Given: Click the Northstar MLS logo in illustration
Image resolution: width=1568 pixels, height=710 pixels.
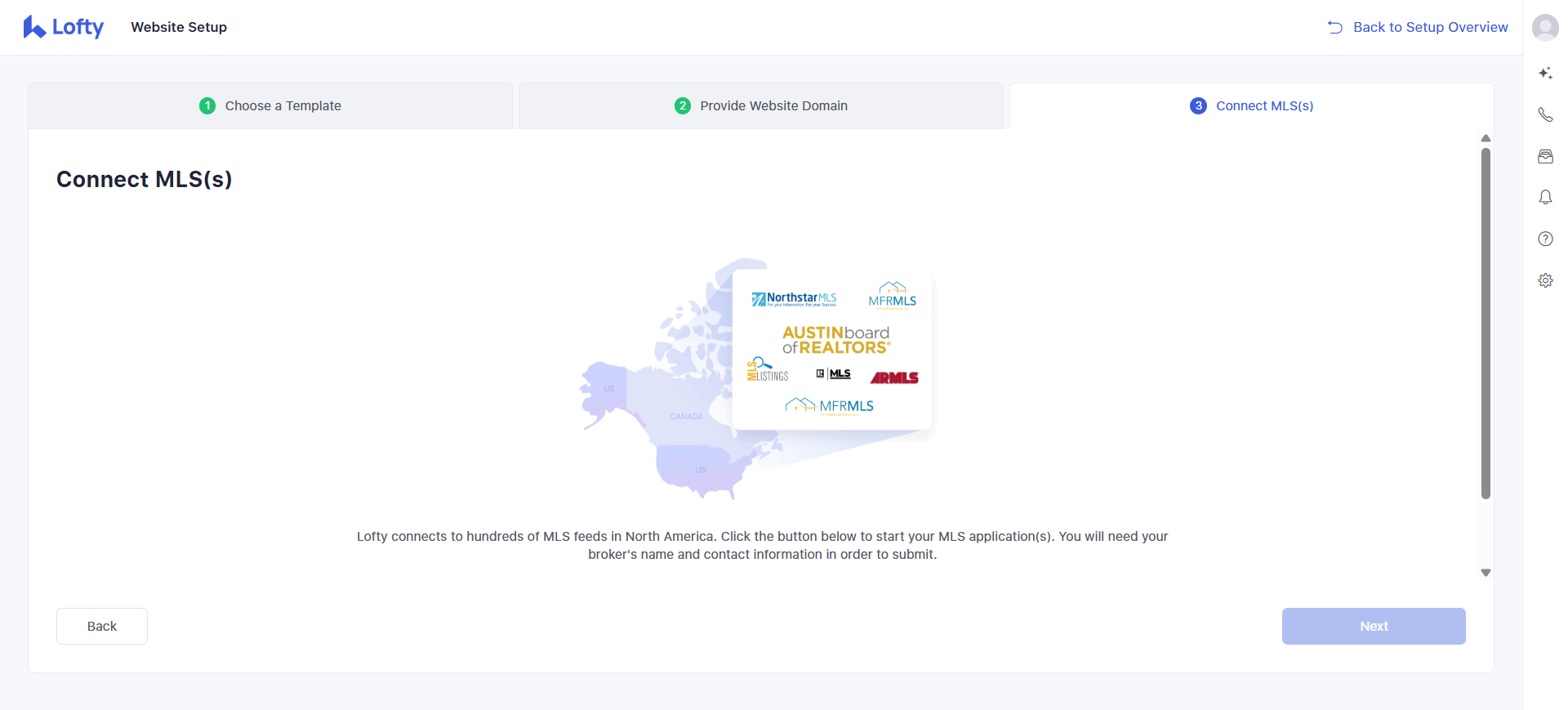Looking at the screenshot, I should coord(794,299).
